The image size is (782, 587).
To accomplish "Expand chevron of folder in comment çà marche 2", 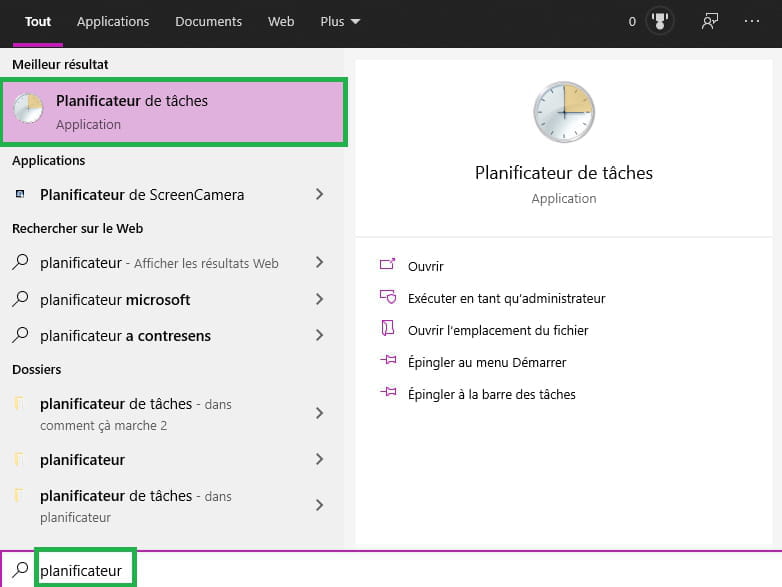I will coord(320,413).
